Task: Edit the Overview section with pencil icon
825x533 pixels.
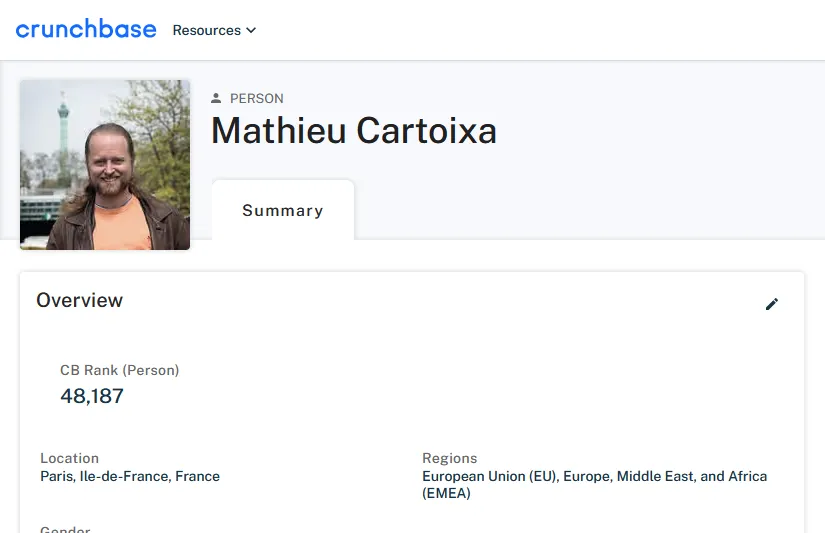Action: click(x=771, y=304)
